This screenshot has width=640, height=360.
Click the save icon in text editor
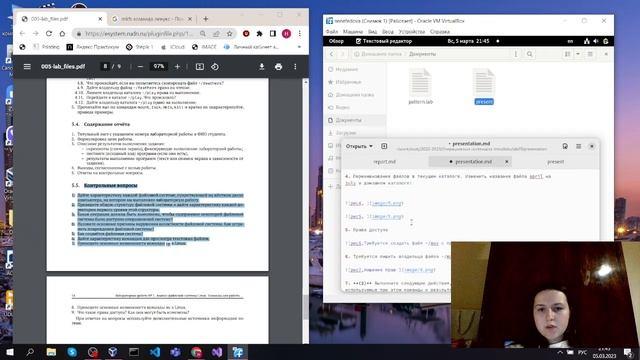coord(565,146)
